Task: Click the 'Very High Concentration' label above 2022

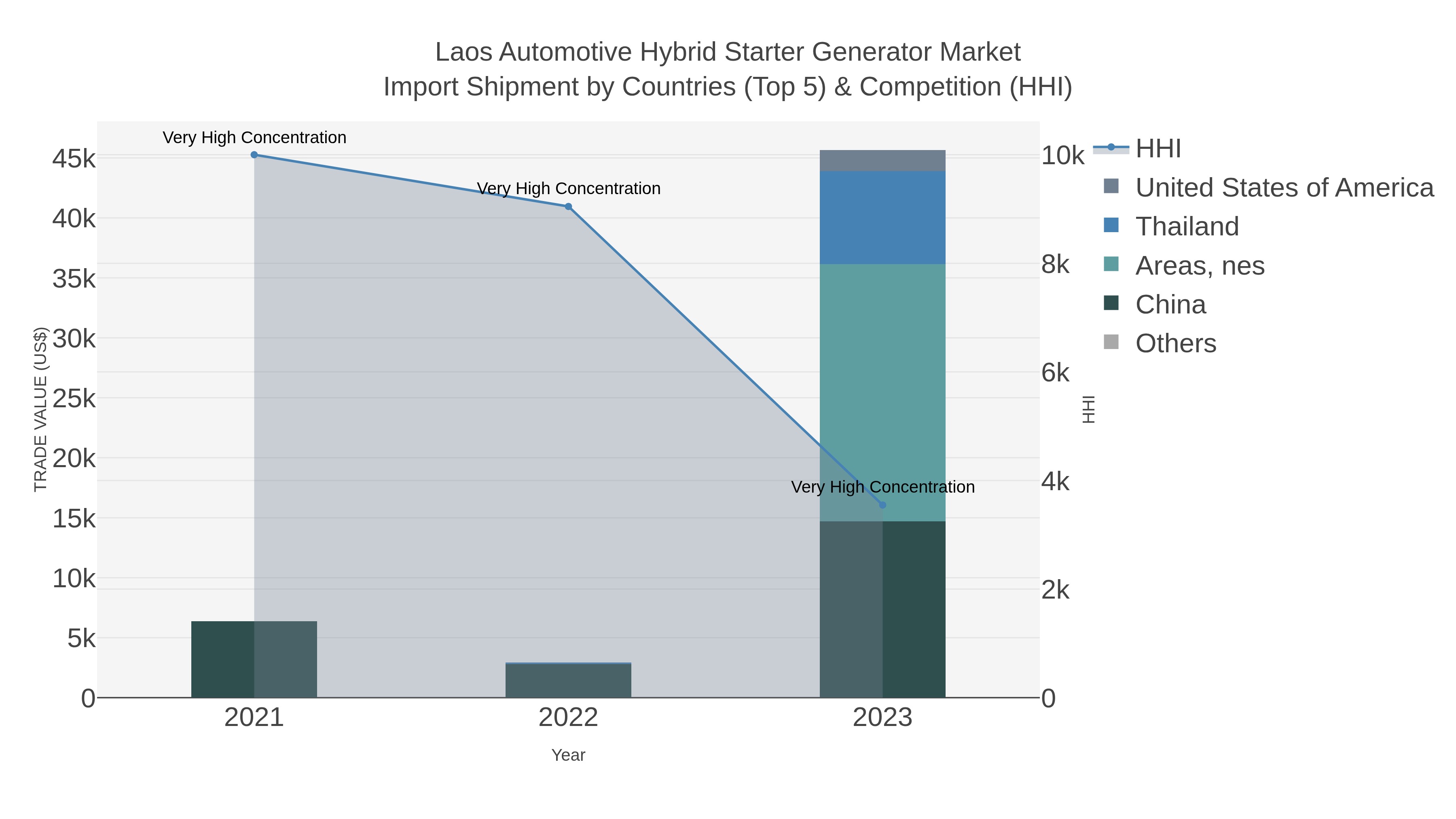Action: (569, 188)
